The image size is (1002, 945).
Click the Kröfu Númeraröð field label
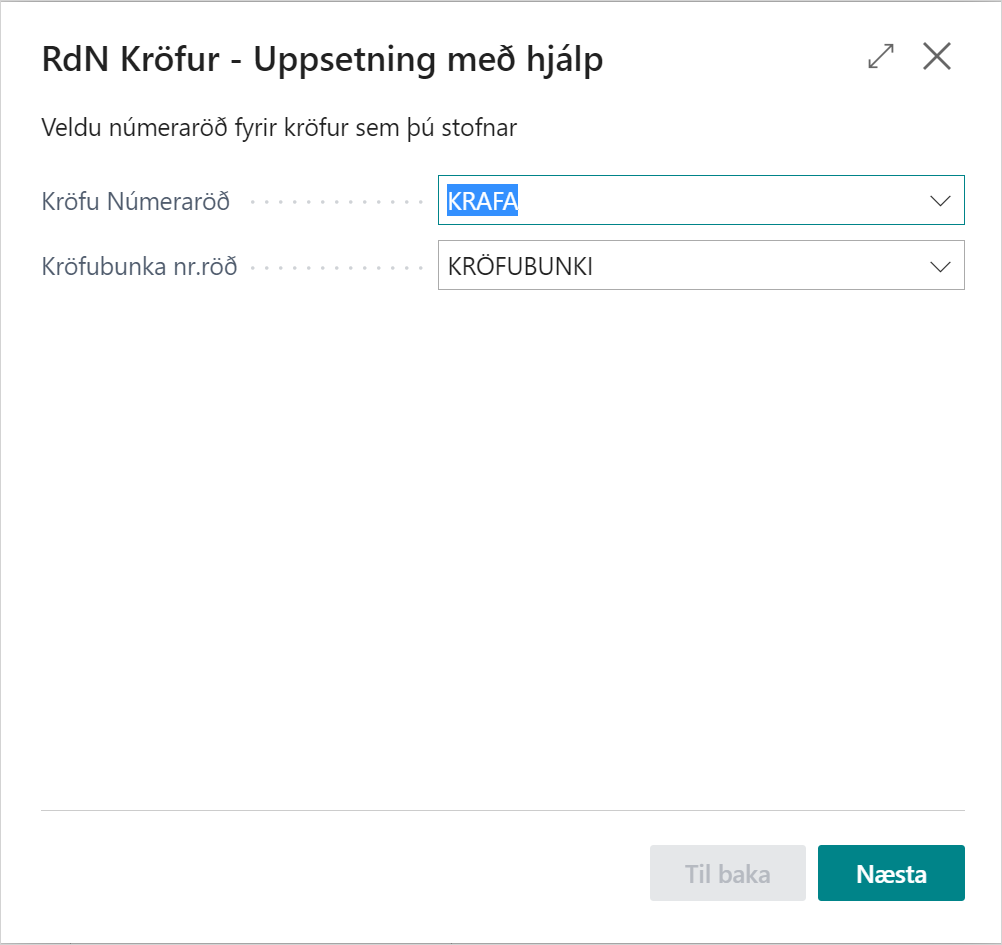pos(136,202)
